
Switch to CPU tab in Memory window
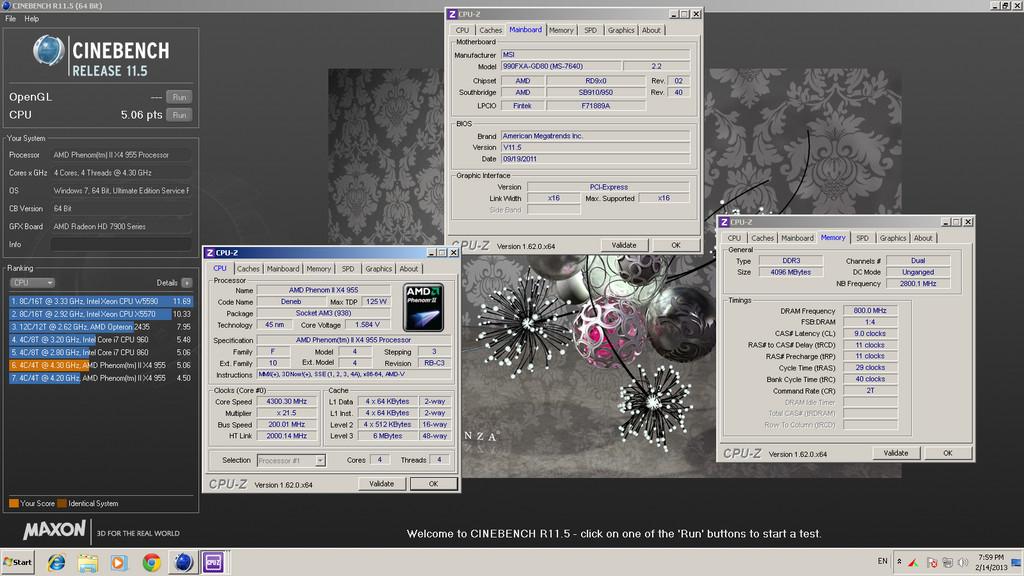735,238
